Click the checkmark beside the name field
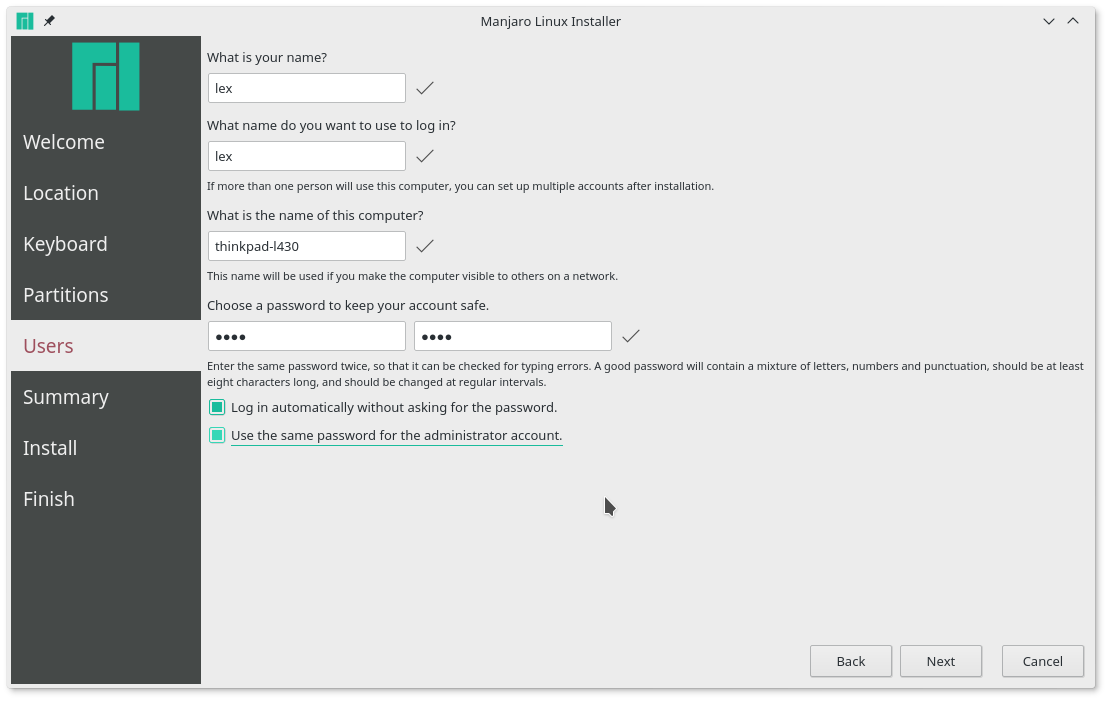Viewport: 1108px width, 701px height. (425, 88)
